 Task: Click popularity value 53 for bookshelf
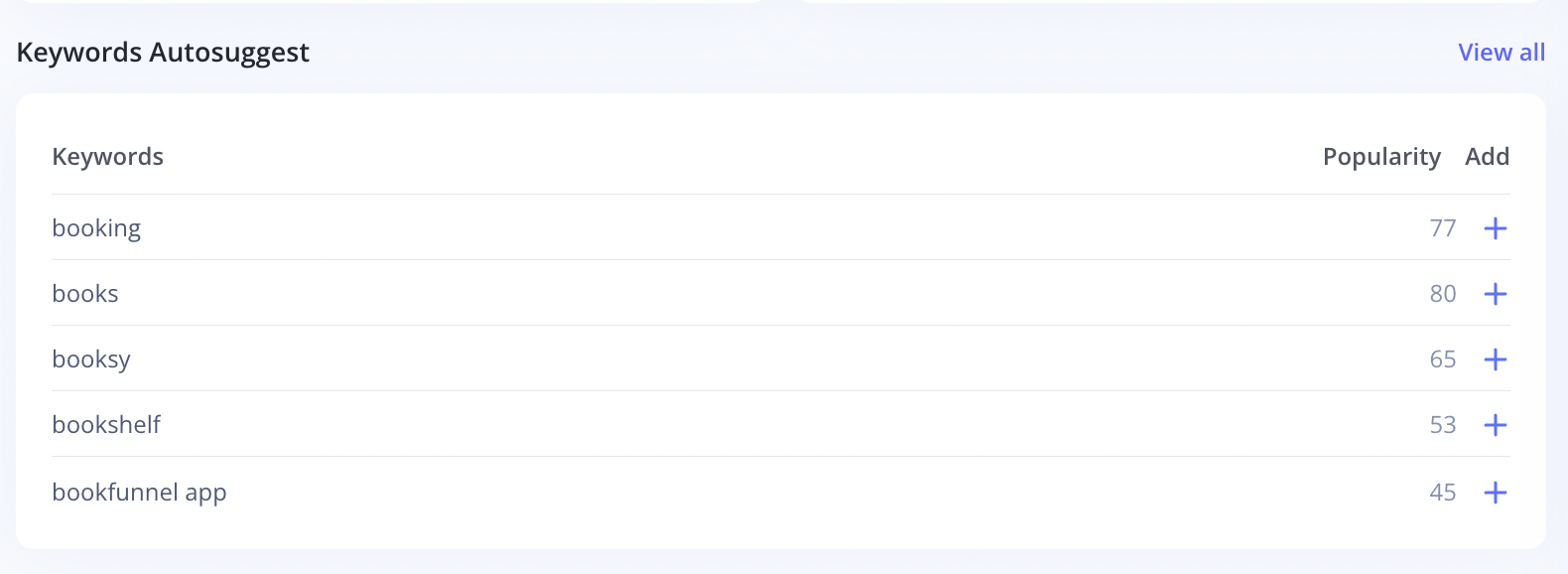point(1442,425)
